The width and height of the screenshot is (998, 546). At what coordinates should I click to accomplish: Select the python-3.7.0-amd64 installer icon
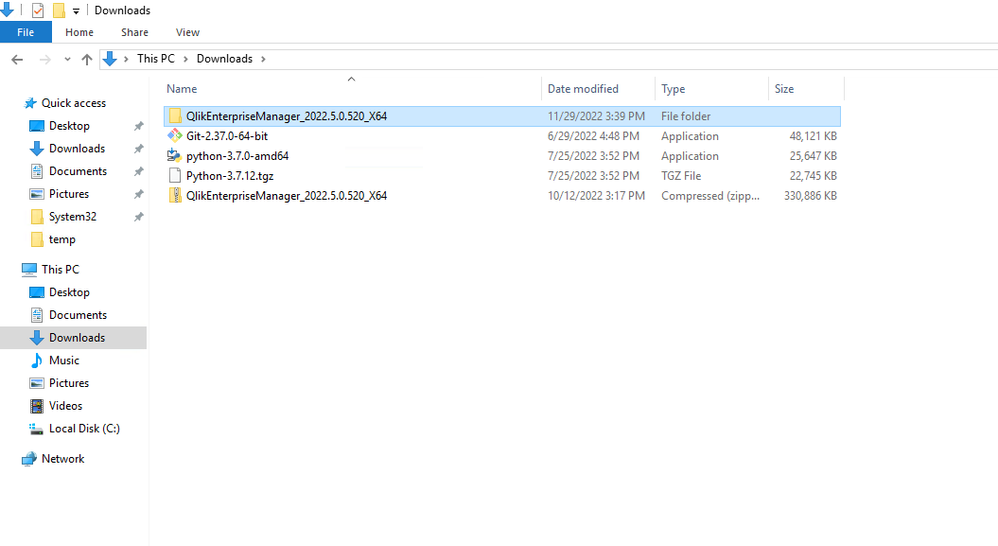point(174,155)
